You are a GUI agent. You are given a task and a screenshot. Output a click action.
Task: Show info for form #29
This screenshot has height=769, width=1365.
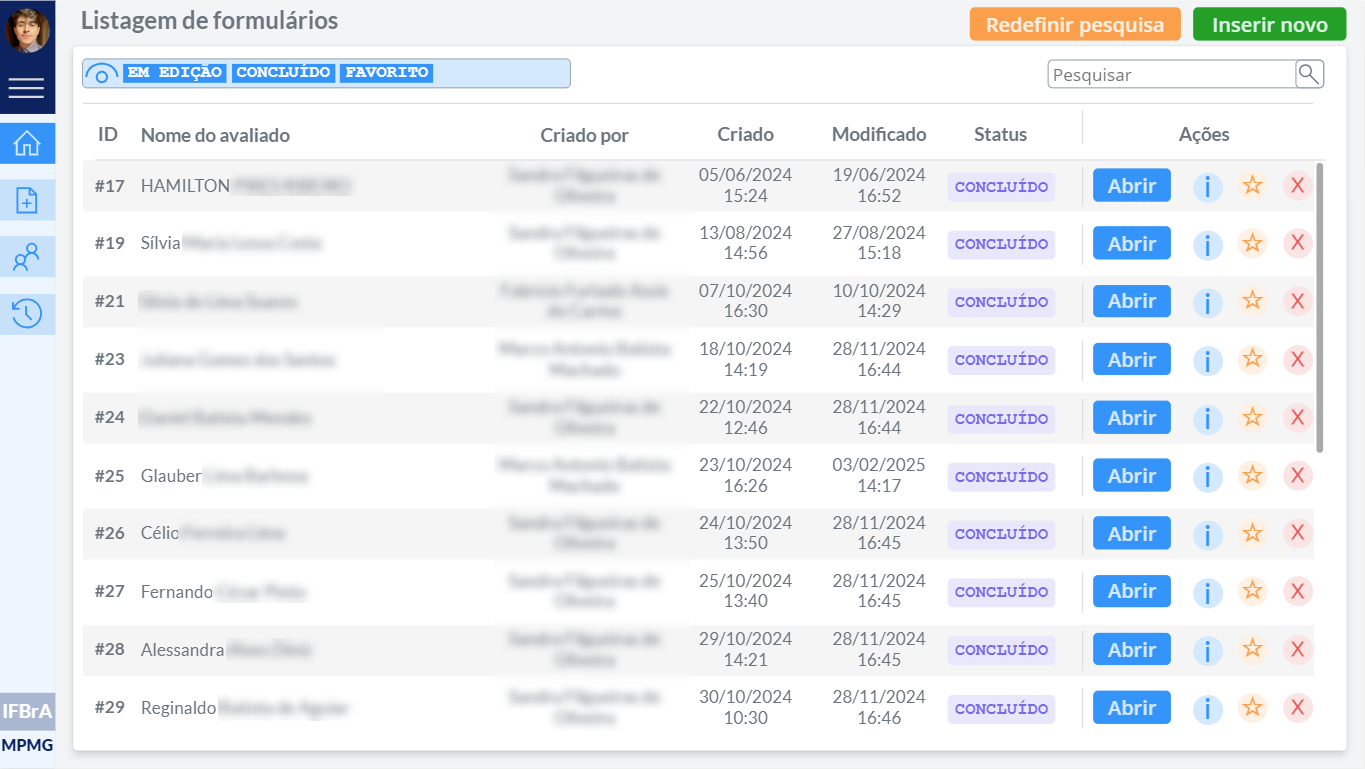point(1208,708)
